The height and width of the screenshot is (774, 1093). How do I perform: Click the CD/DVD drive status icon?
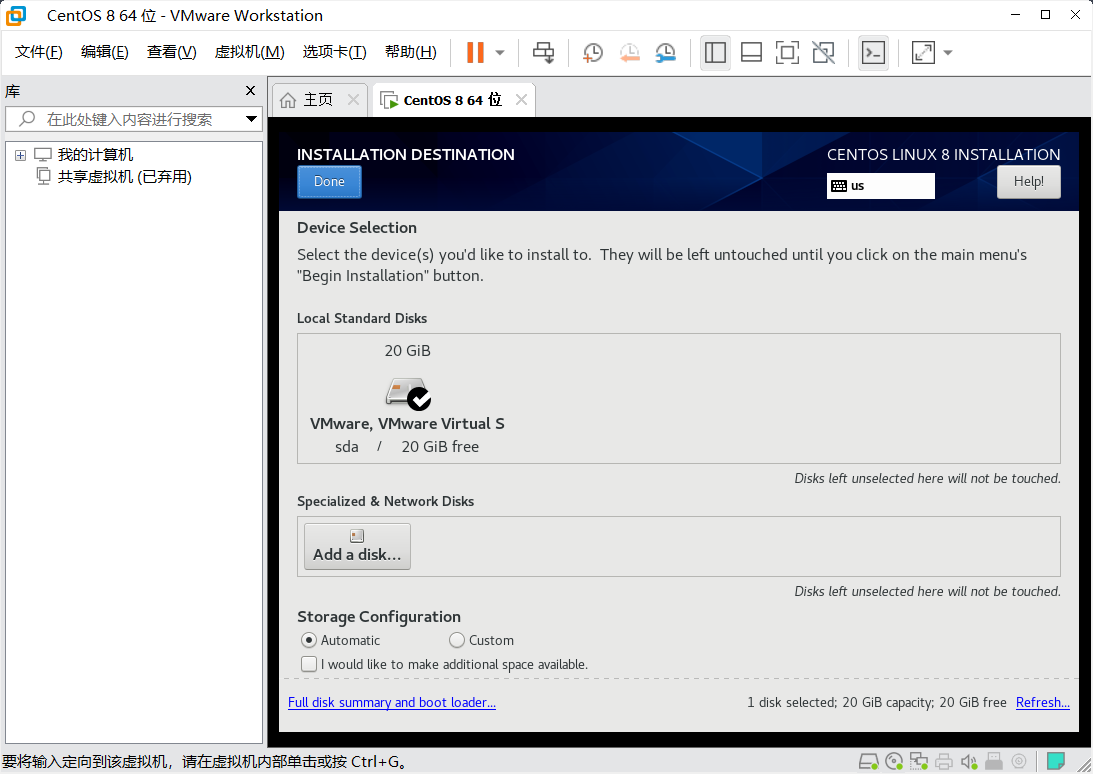(894, 761)
